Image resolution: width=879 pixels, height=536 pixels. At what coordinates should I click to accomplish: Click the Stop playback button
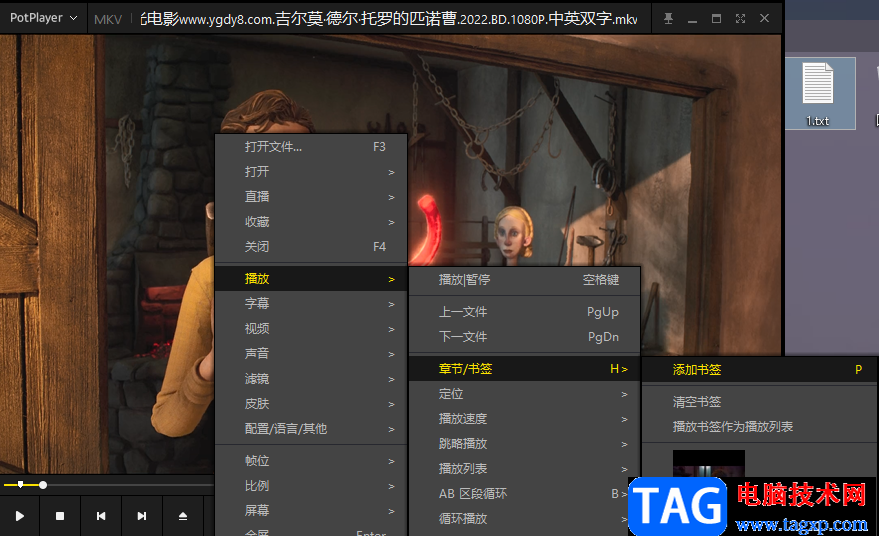[60, 516]
